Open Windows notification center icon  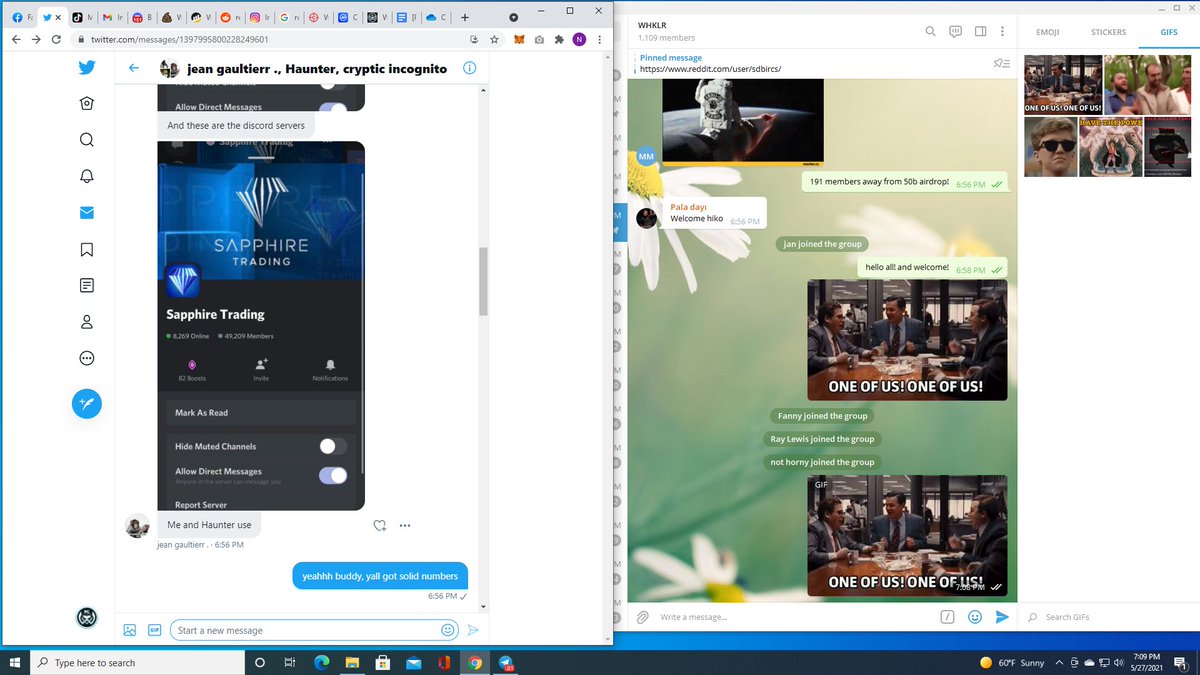(x=1181, y=662)
